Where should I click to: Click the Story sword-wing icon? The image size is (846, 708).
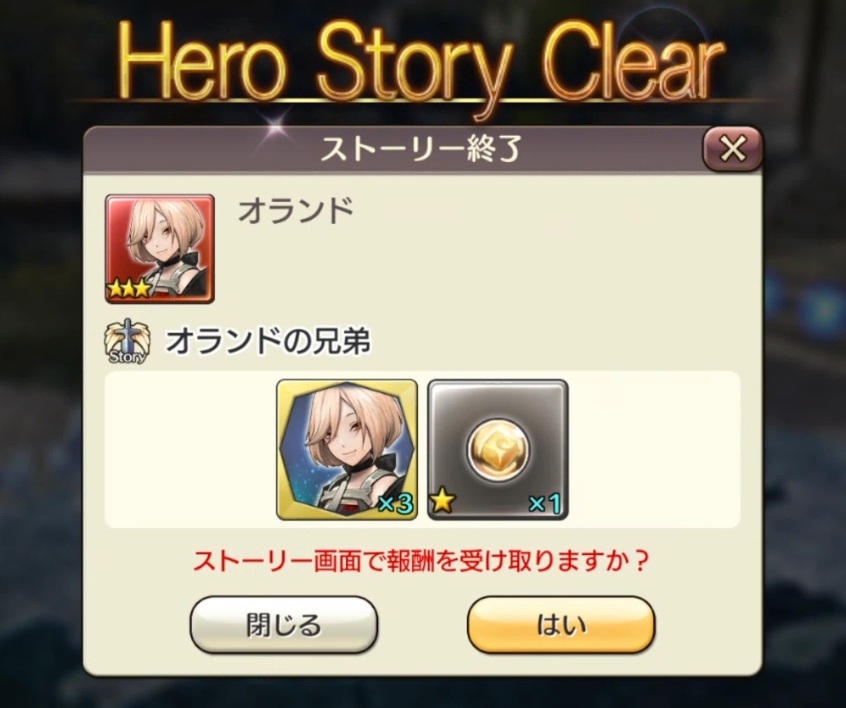tap(126, 341)
